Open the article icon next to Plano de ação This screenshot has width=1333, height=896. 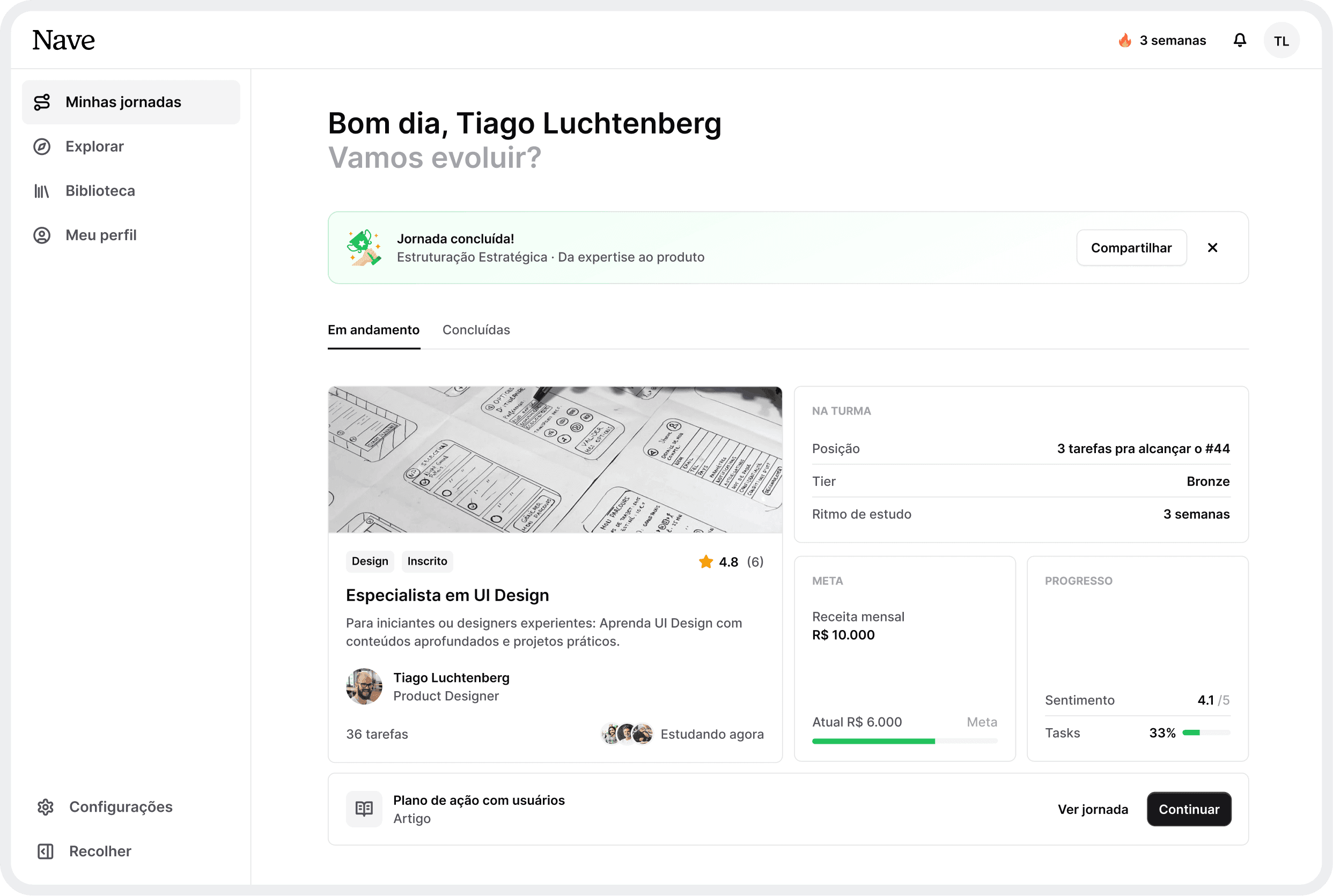pyautogui.click(x=364, y=809)
